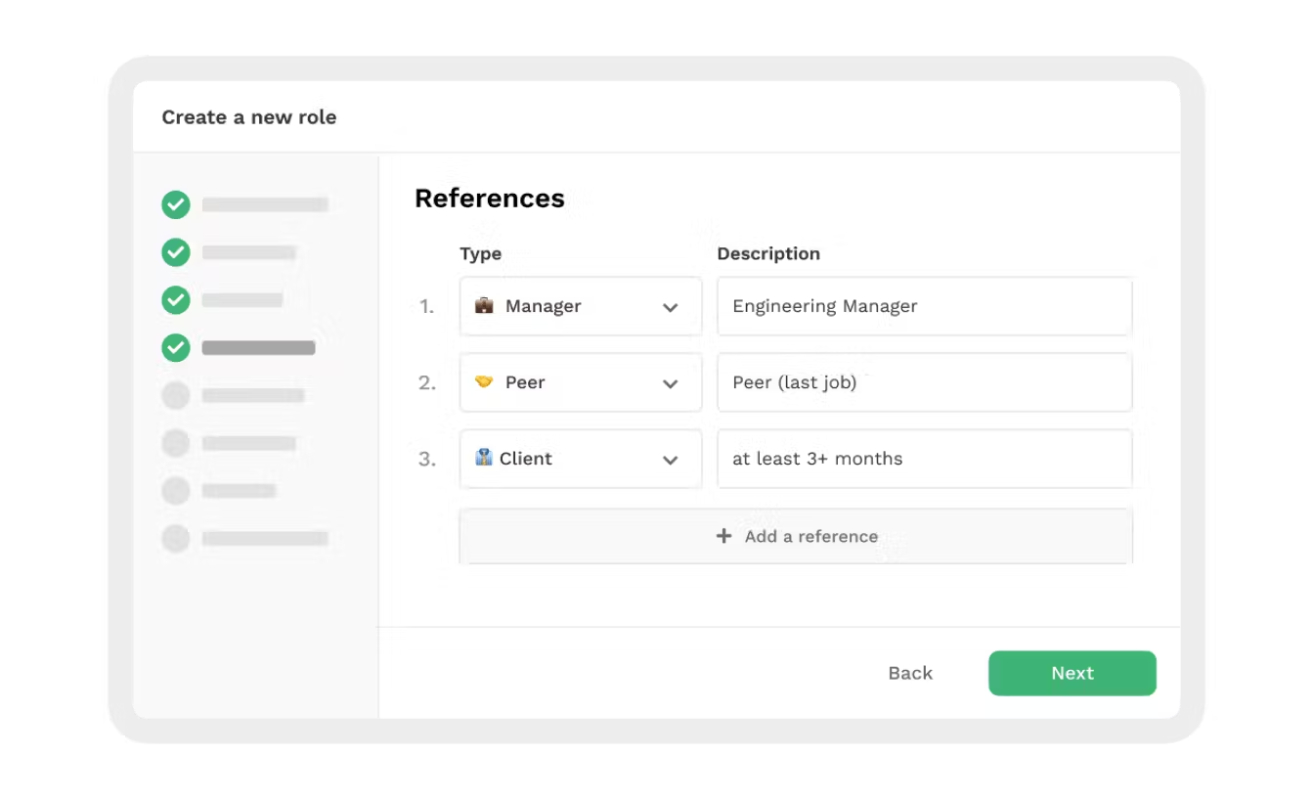Click the Type column label
1314x800 pixels.
point(481,254)
